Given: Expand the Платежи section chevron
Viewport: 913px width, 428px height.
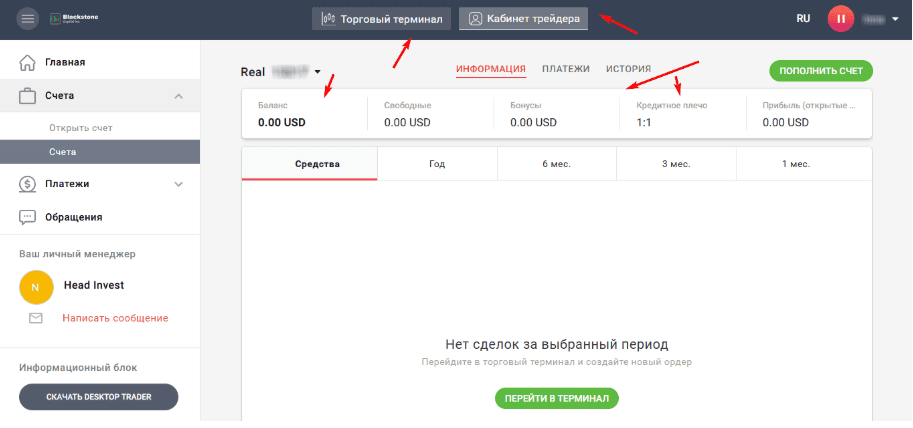Looking at the screenshot, I should tap(179, 184).
